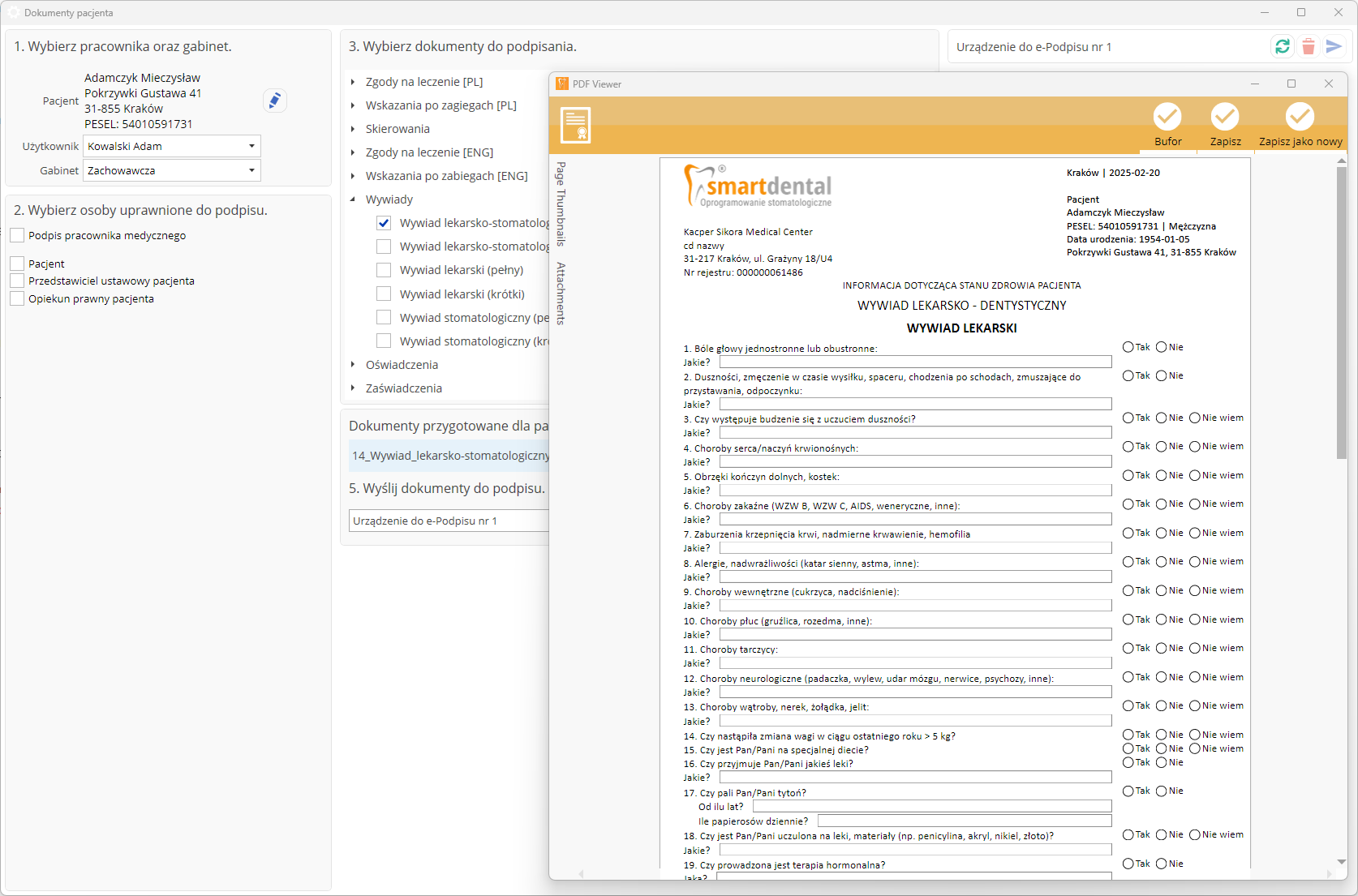Viewport: 1358px width, 896px height.
Task: Check Opiekun prawny pacjenta checkbox
Action: pos(17,299)
